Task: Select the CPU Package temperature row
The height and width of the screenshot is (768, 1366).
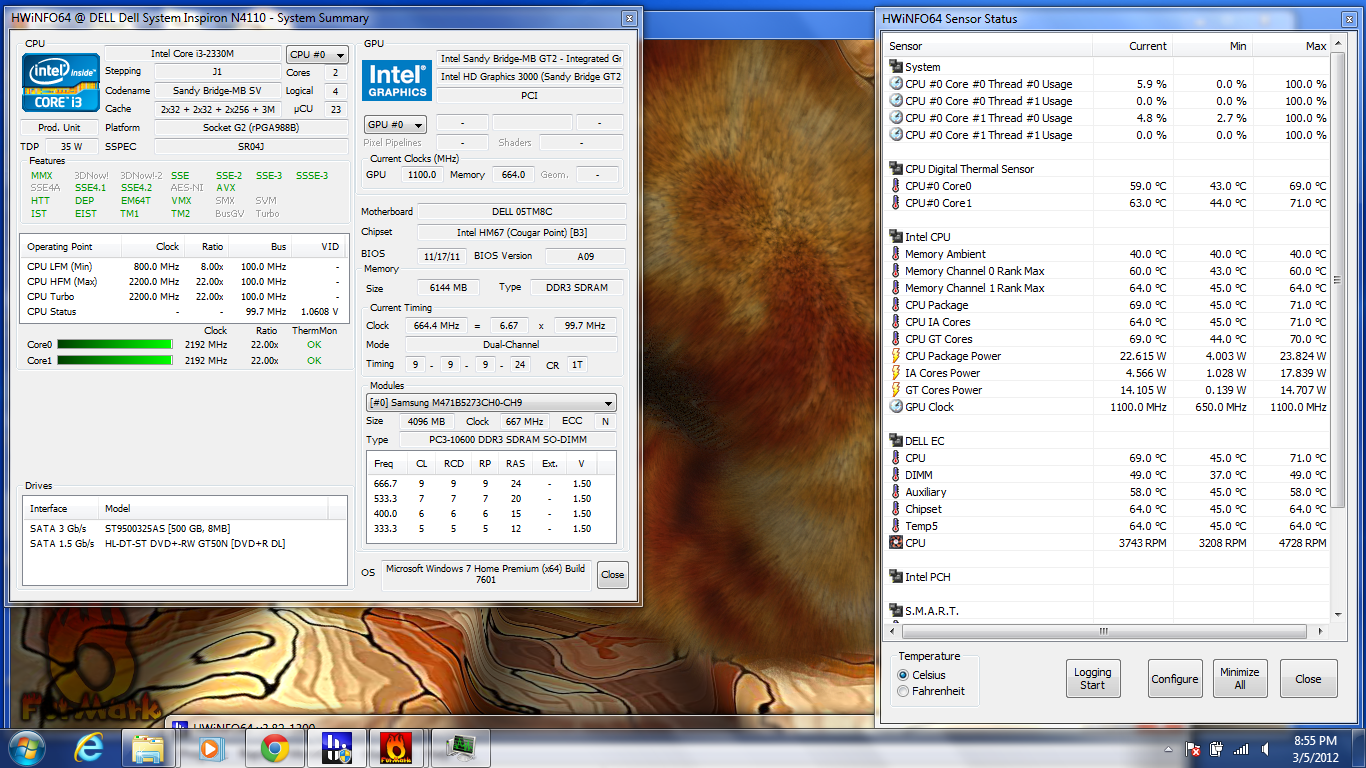Action: click(1107, 305)
